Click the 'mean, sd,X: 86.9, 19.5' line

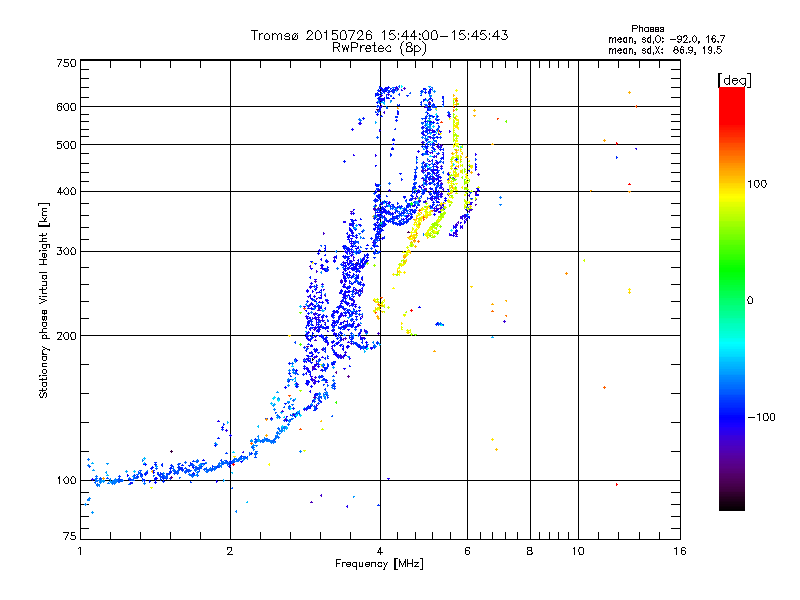[x=665, y=50]
